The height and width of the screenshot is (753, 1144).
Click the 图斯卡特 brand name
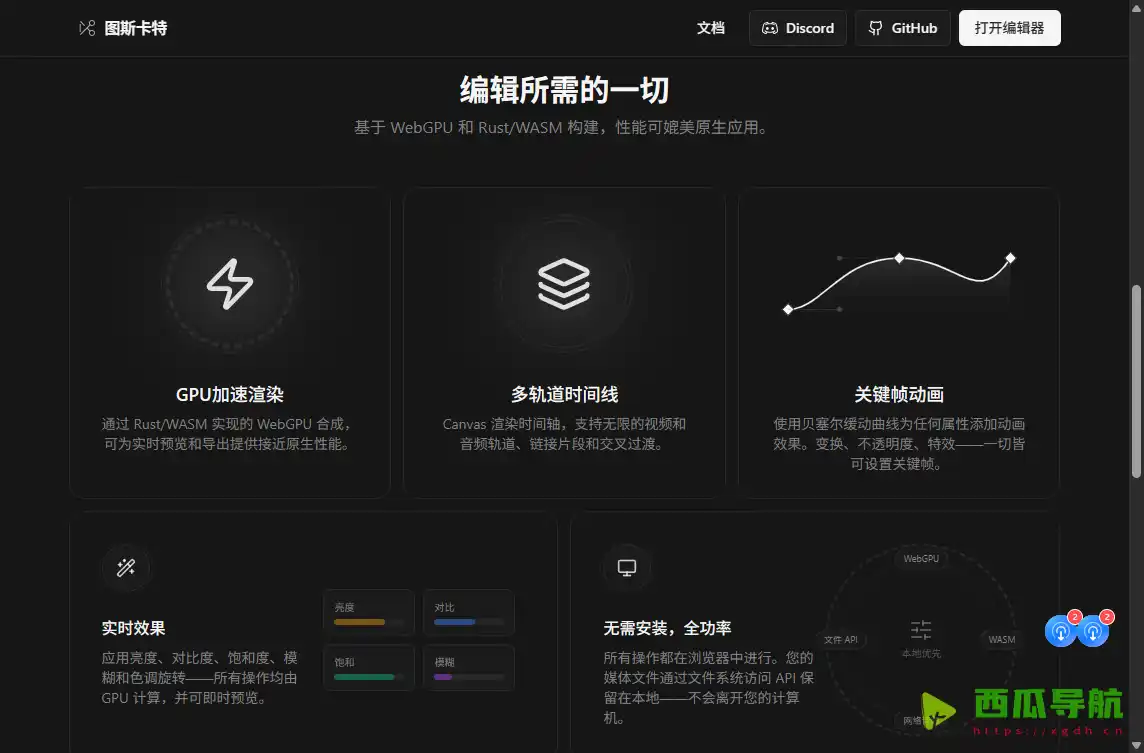click(136, 28)
